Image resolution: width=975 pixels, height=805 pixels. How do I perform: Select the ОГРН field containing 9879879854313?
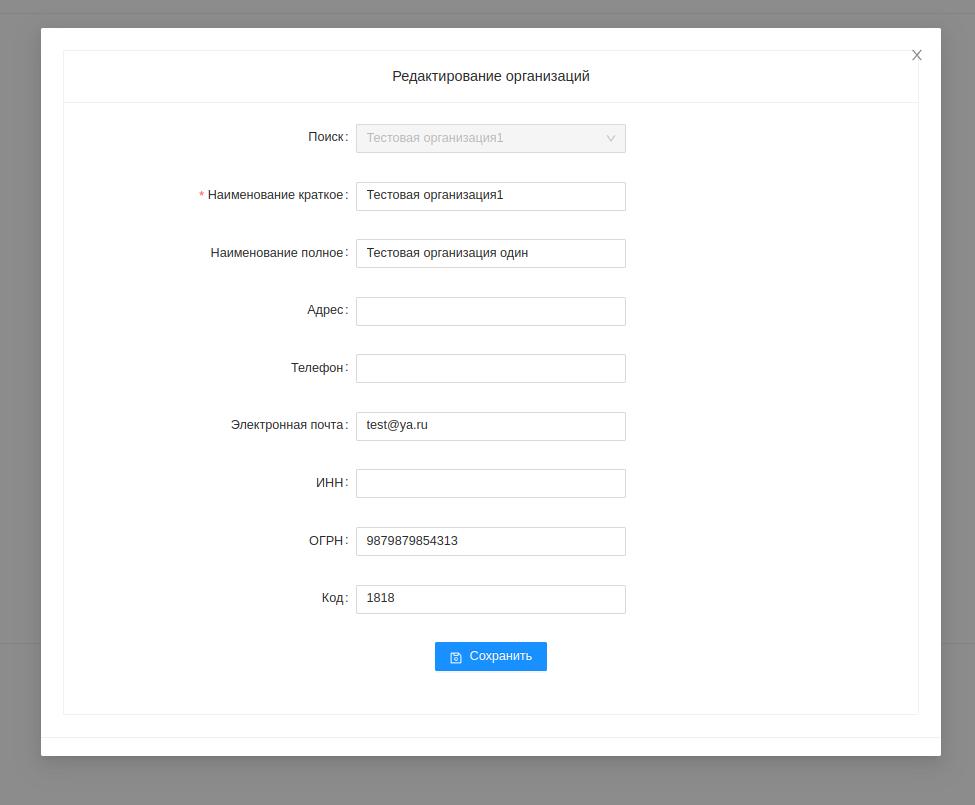coord(490,541)
